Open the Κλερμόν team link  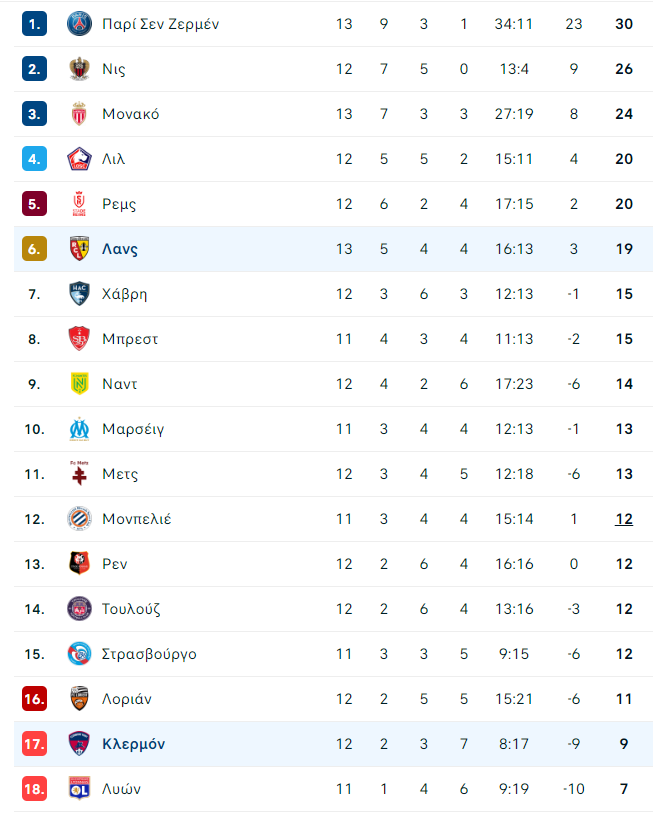[133, 744]
